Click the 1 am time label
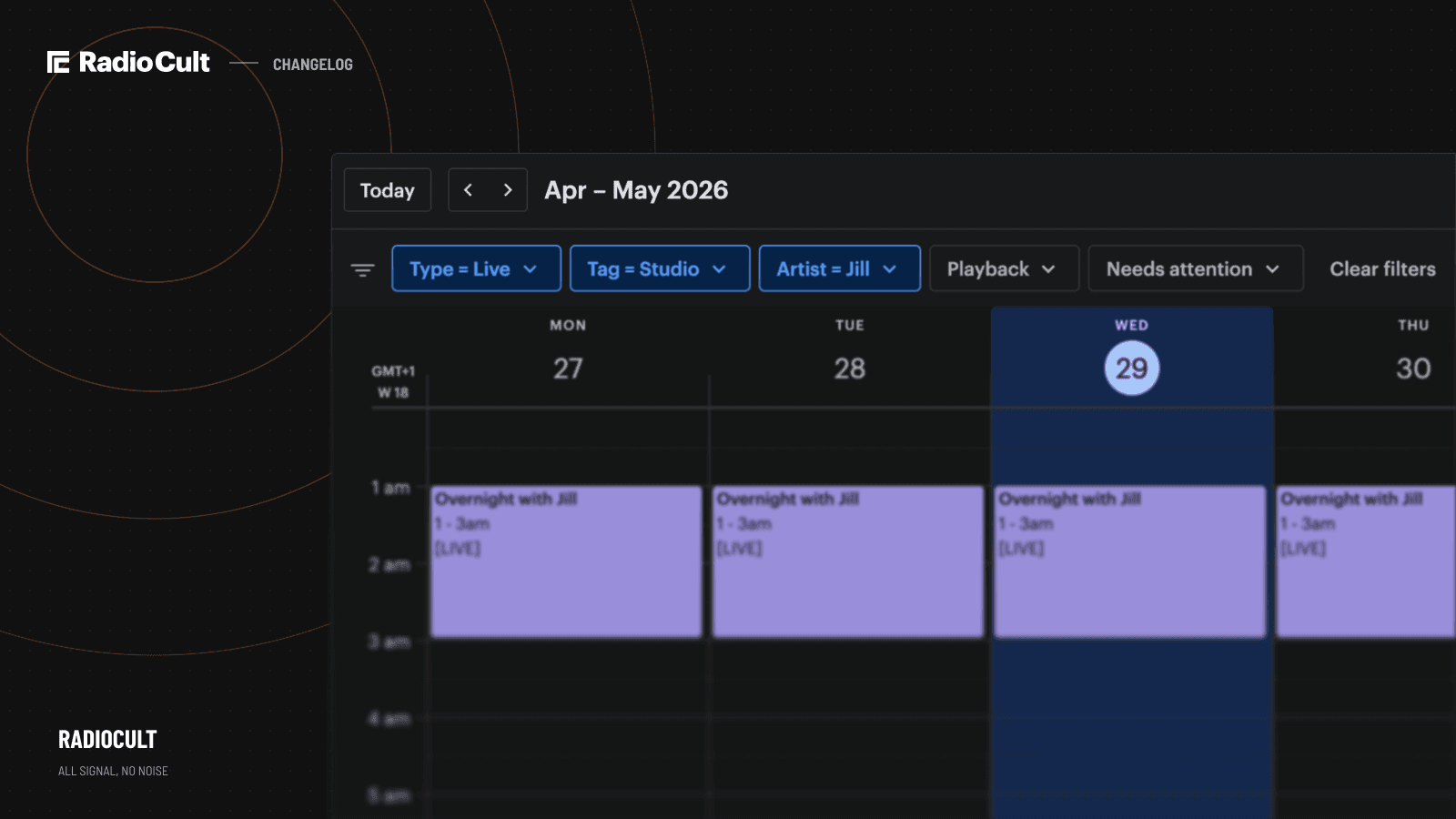 390,488
